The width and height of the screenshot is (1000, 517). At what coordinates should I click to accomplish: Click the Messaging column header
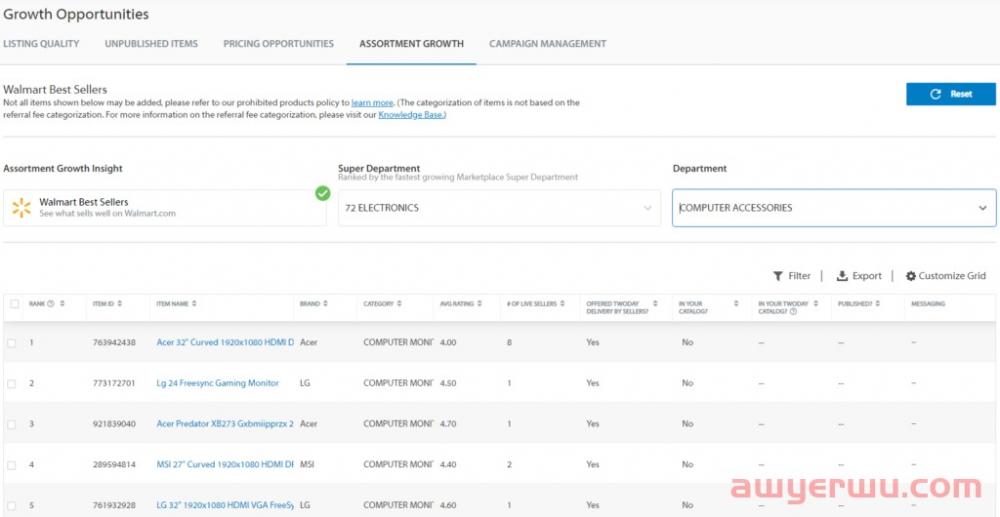pyautogui.click(x=928, y=304)
